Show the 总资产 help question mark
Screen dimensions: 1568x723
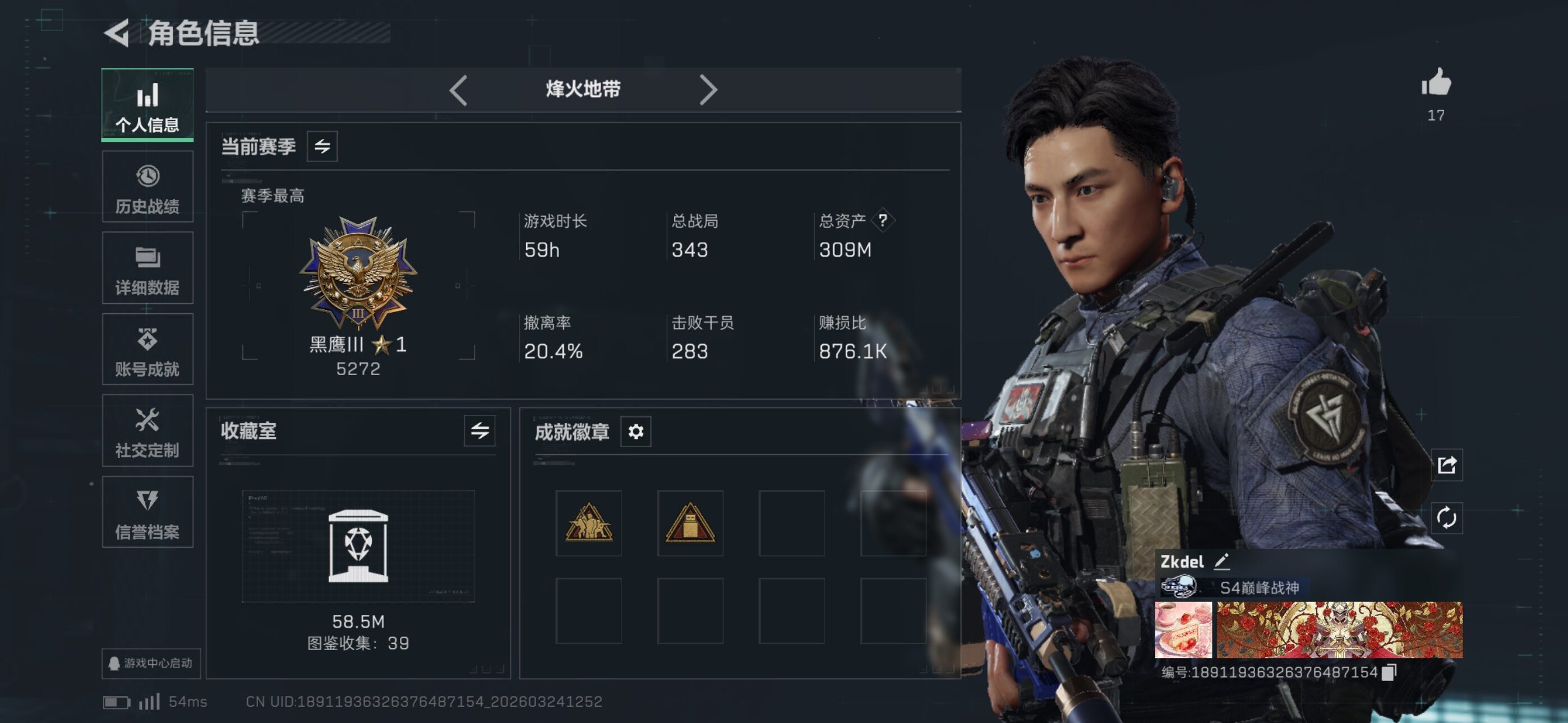click(882, 220)
